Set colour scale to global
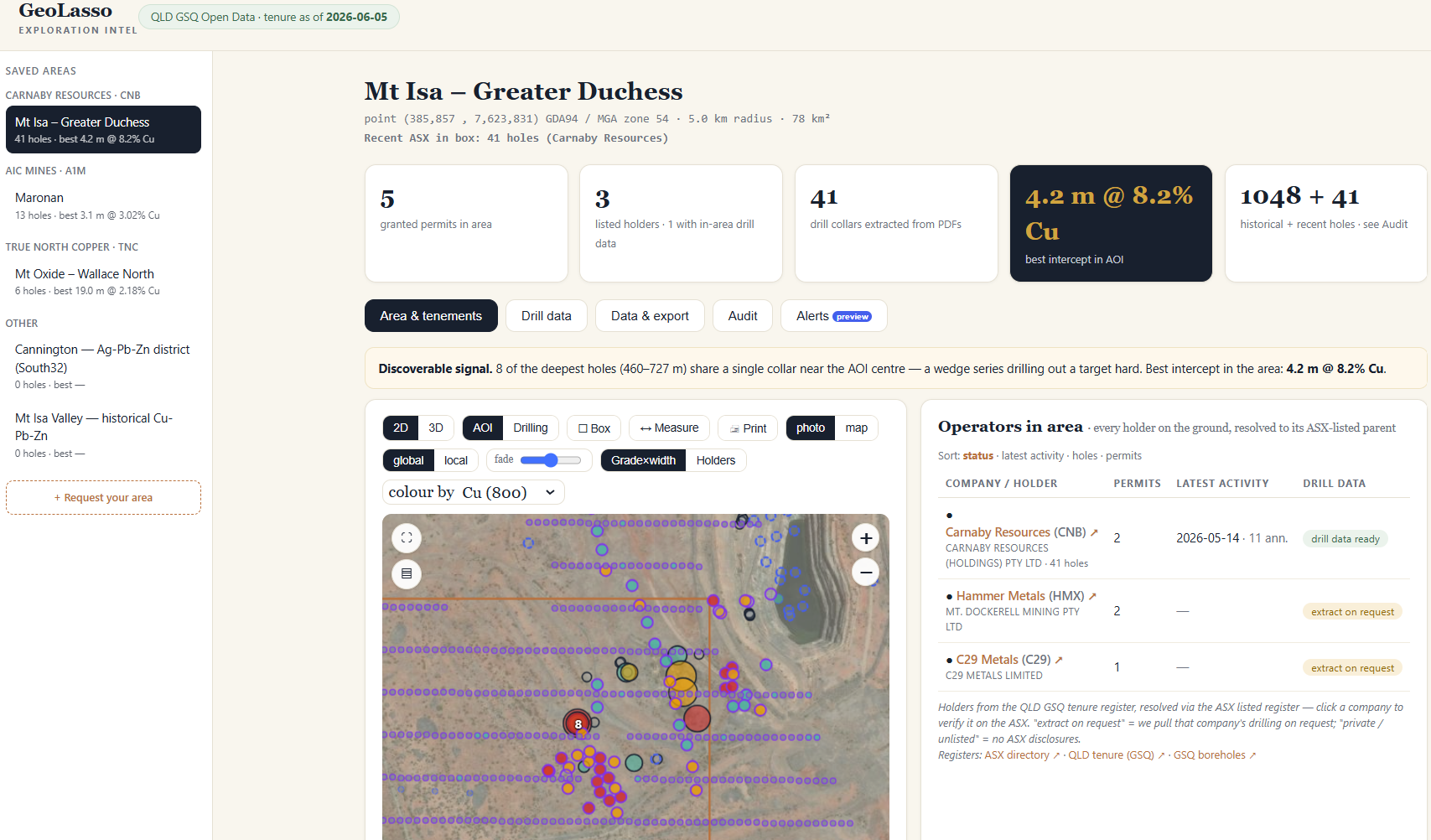This screenshot has width=1431, height=840. 408,460
